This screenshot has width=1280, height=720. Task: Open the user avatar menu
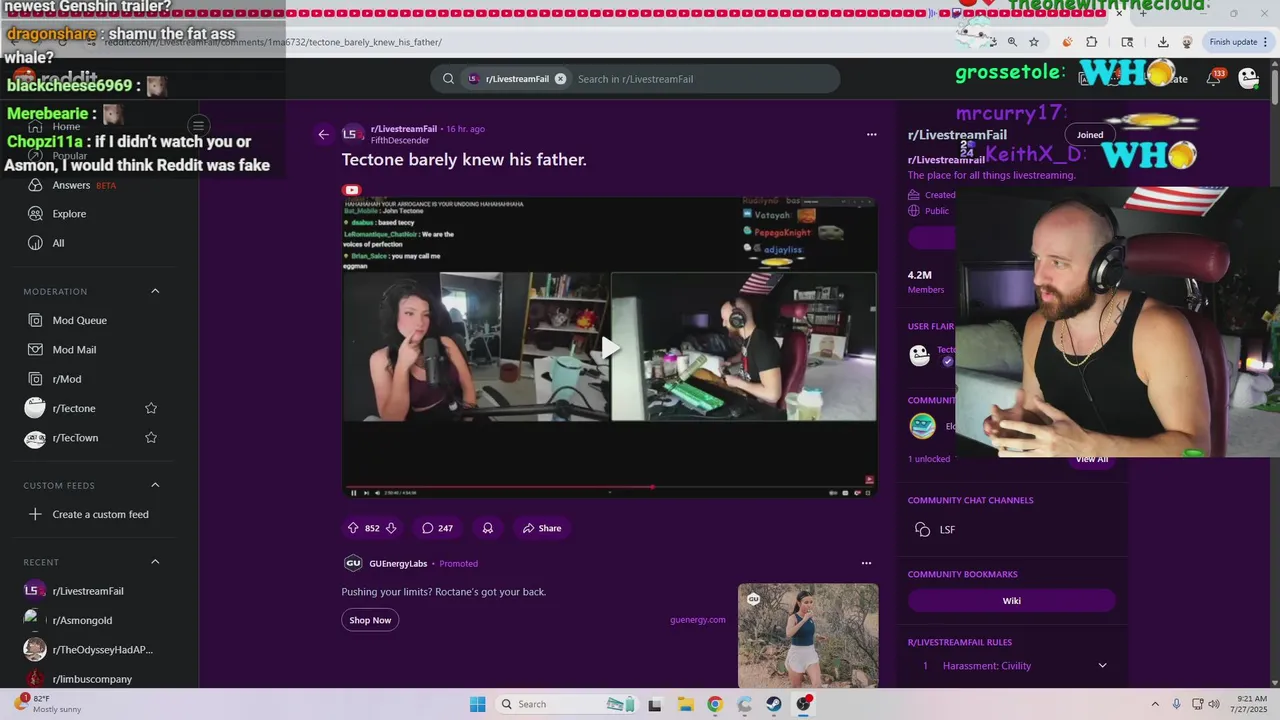point(1248,78)
